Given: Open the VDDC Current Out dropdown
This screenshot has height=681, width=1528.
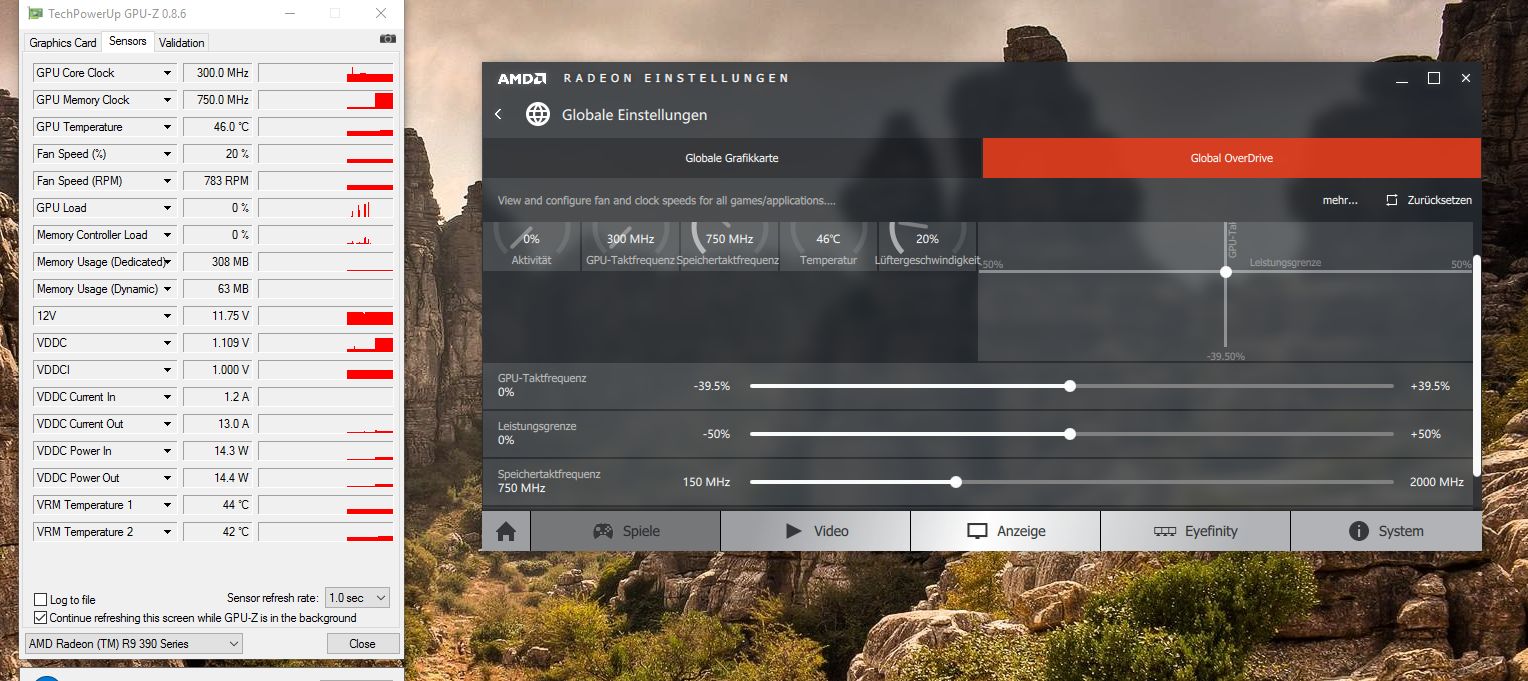Looking at the screenshot, I should point(168,424).
